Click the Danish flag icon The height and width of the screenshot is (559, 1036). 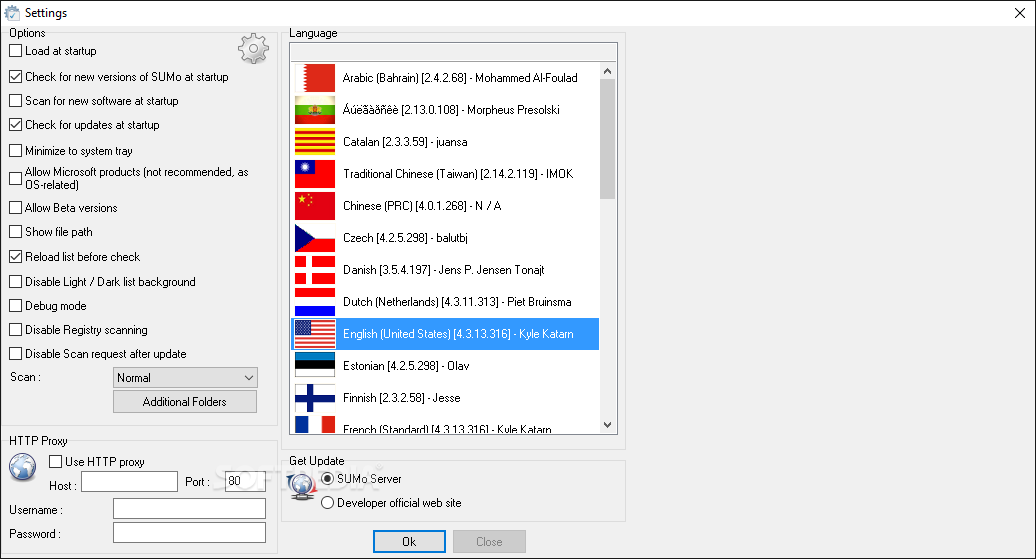coord(315,270)
